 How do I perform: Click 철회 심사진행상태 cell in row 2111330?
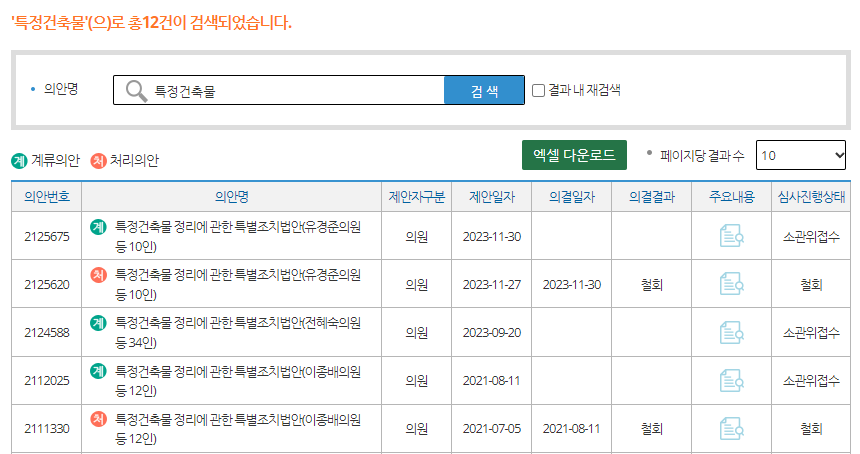[811, 429]
